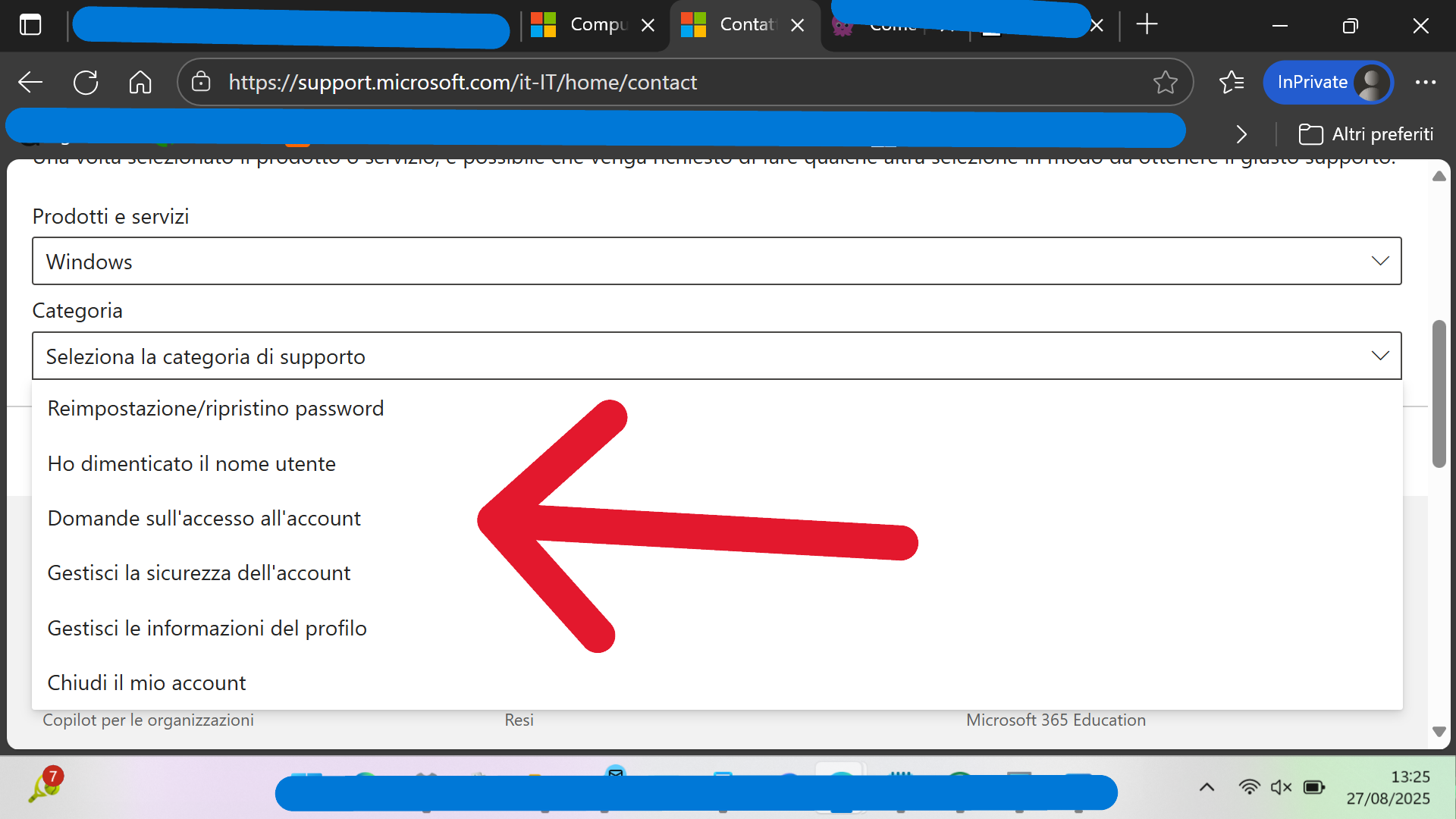The width and height of the screenshot is (1456, 819).
Task: Open Copilot per le organizzazioni link
Action: (x=148, y=720)
